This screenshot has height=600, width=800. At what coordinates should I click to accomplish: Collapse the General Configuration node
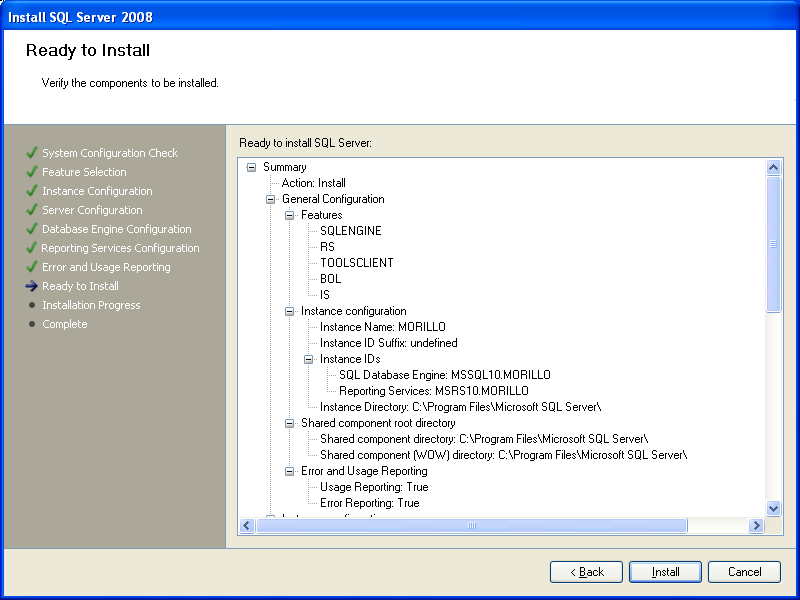tap(270, 199)
